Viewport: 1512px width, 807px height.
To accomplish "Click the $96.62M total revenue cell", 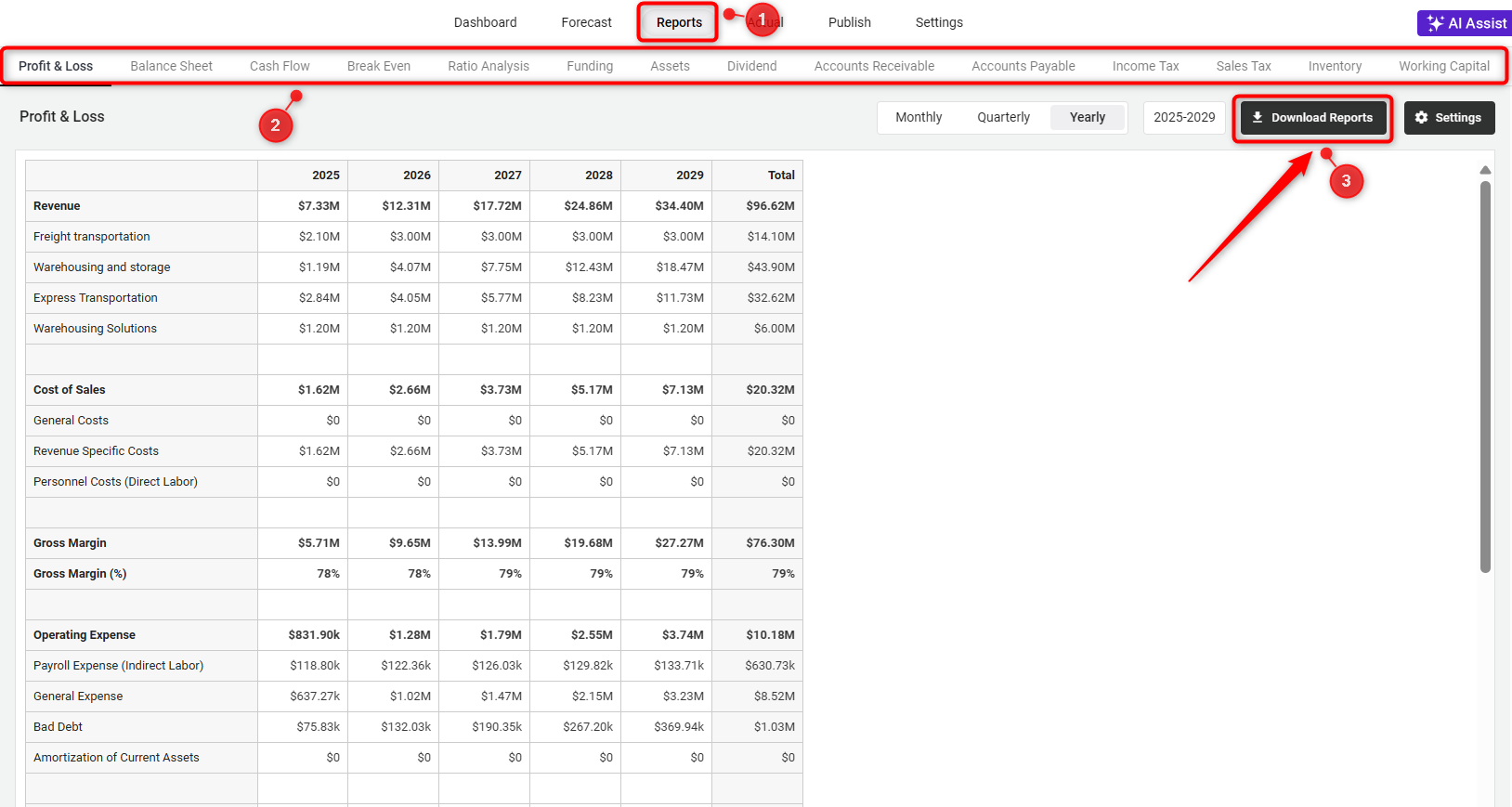I will [758, 206].
